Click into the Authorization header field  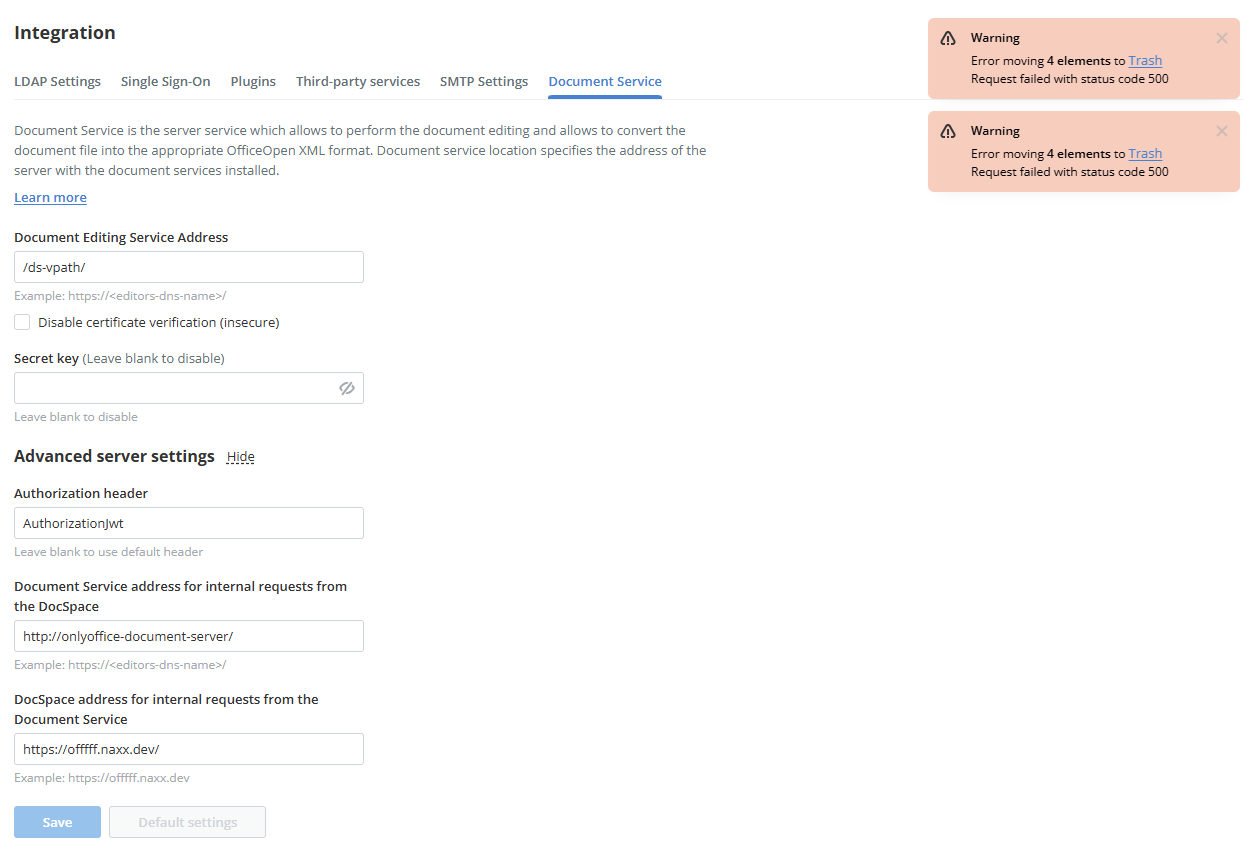tap(189, 523)
